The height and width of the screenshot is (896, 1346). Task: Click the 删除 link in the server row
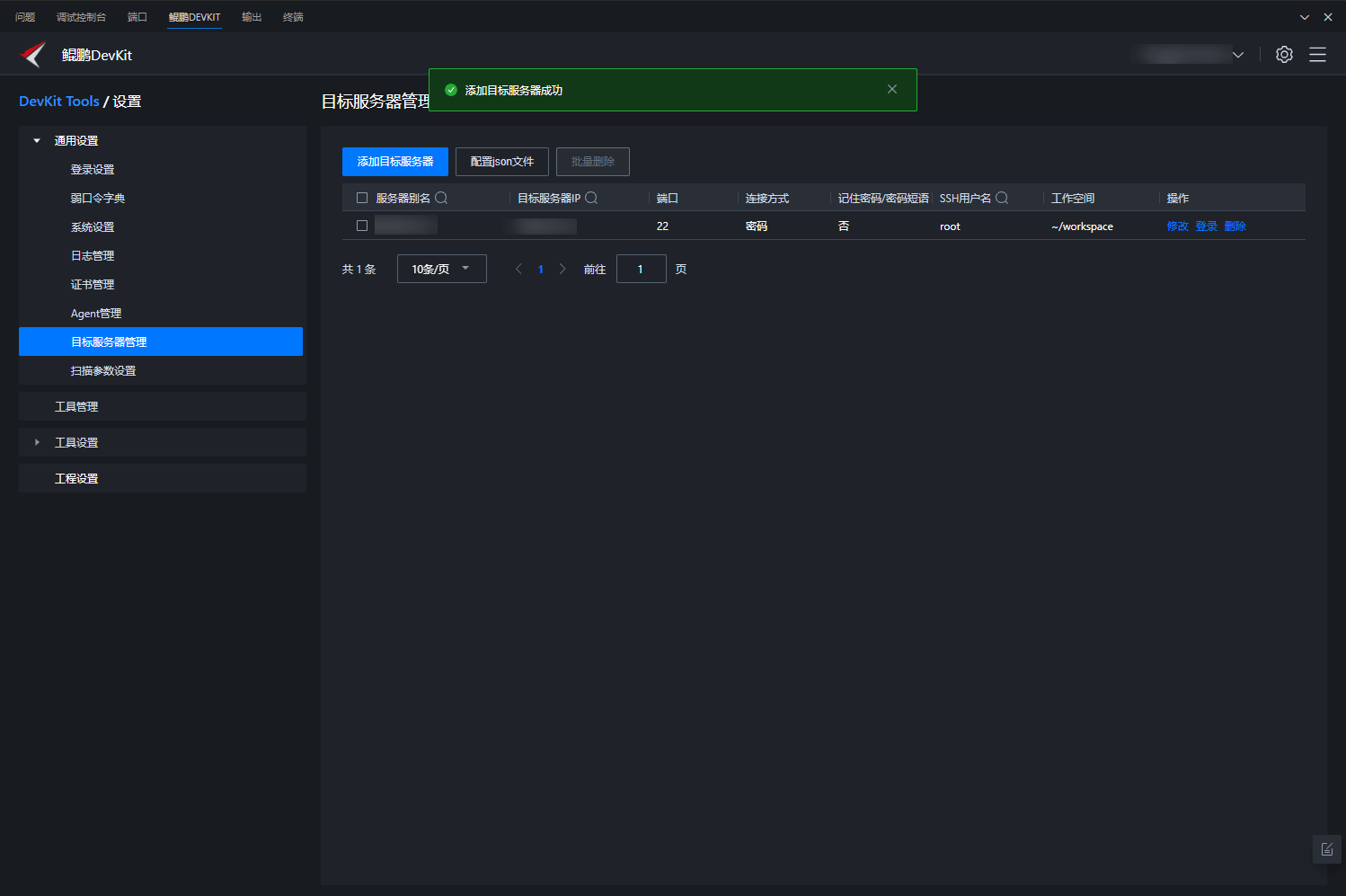click(x=1235, y=226)
